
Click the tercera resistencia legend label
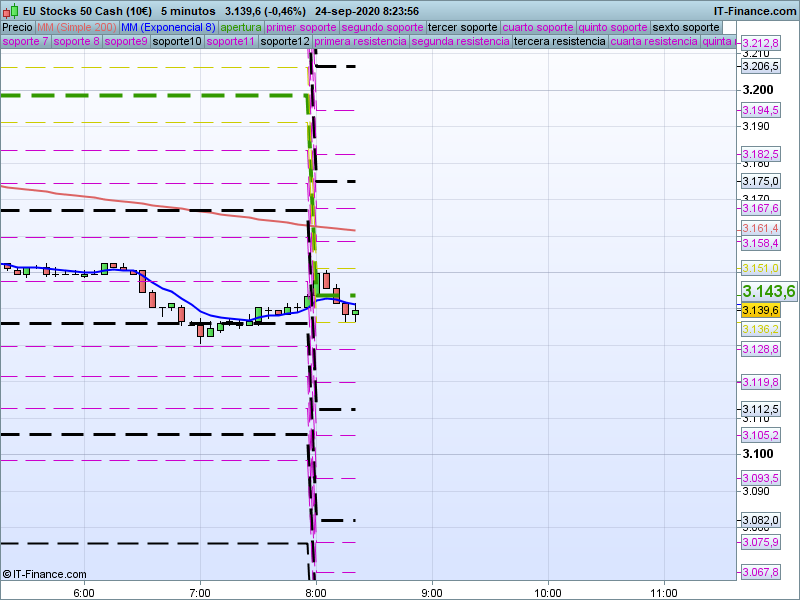[559, 42]
